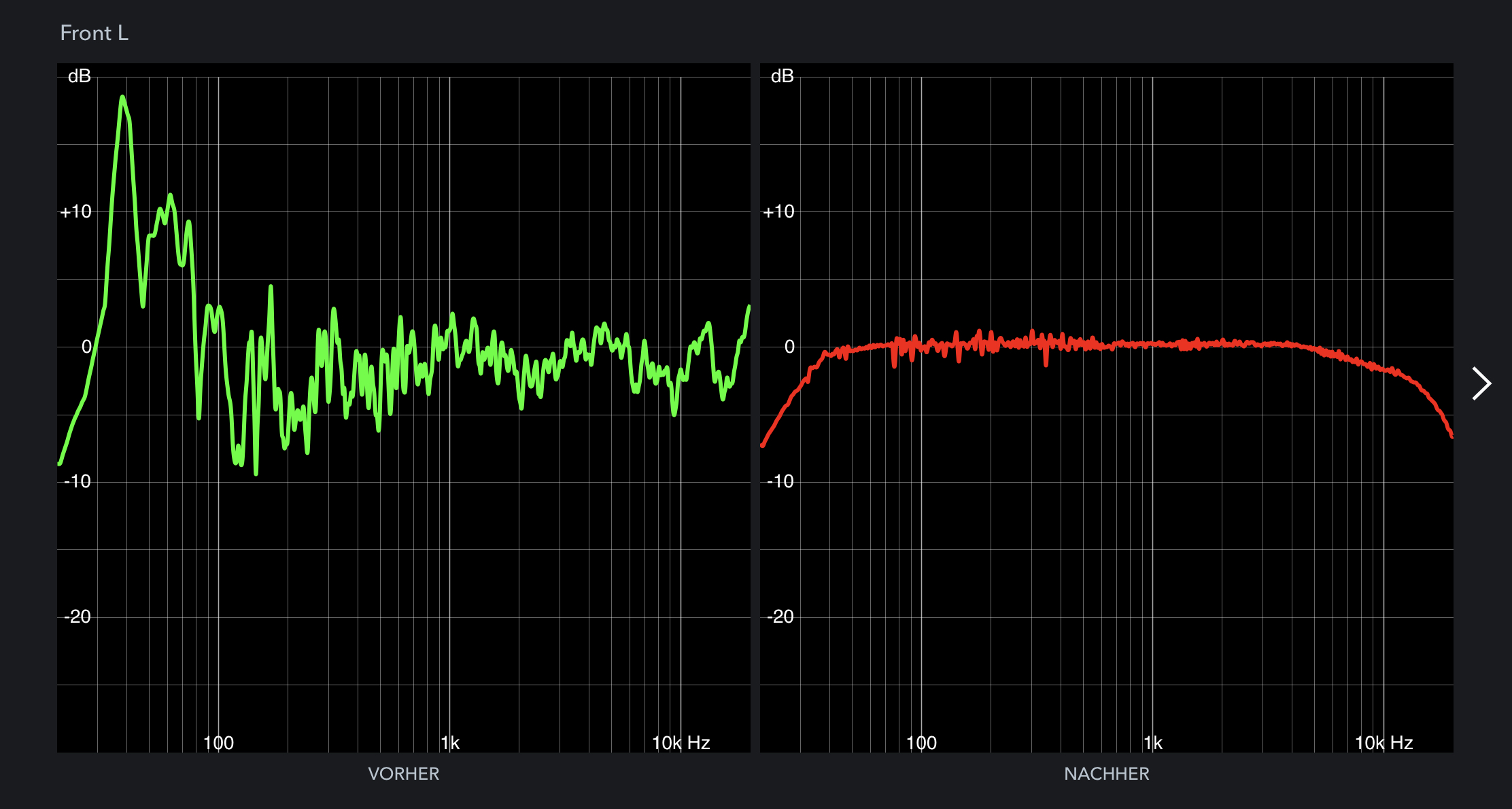Image resolution: width=1512 pixels, height=809 pixels.
Task: Click the 0 dB label on VORHER graph
Action: coord(86,347)
